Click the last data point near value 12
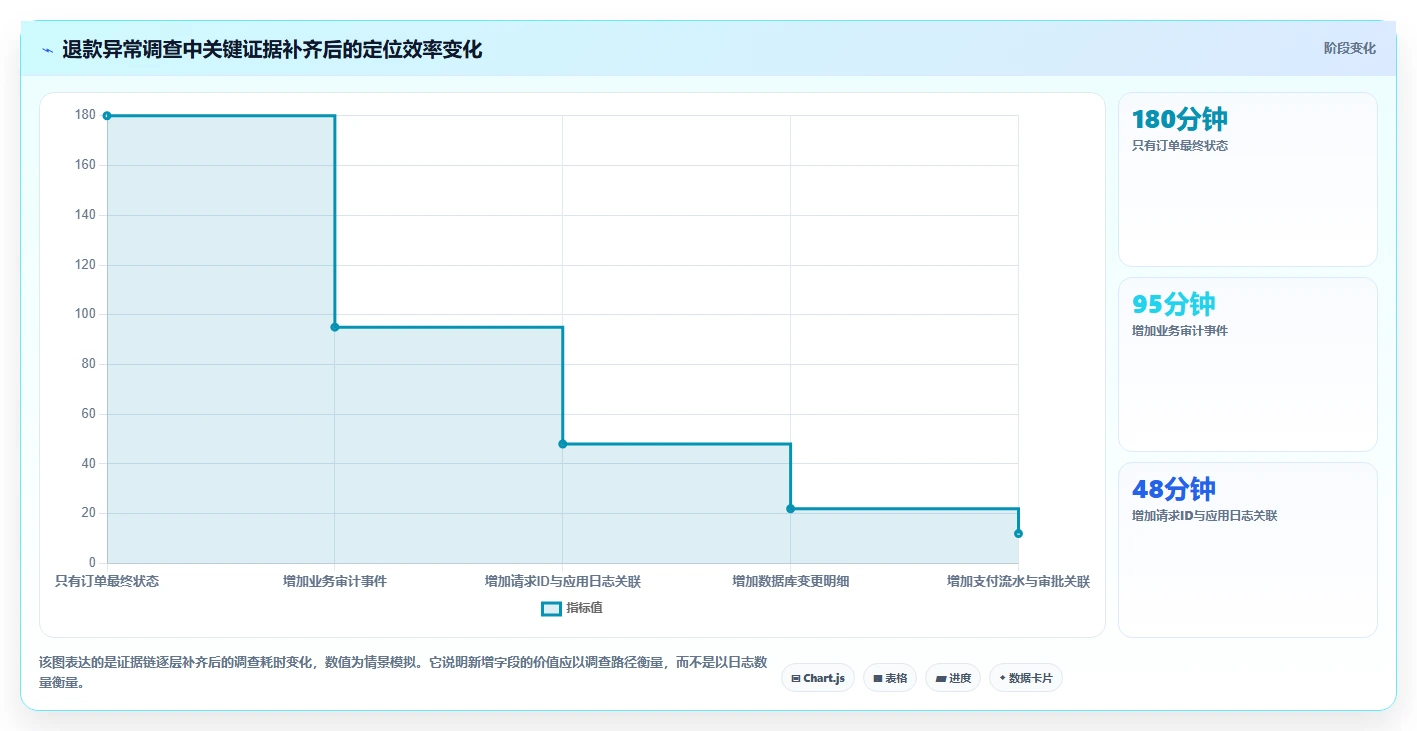 (x=1018, y=534)
